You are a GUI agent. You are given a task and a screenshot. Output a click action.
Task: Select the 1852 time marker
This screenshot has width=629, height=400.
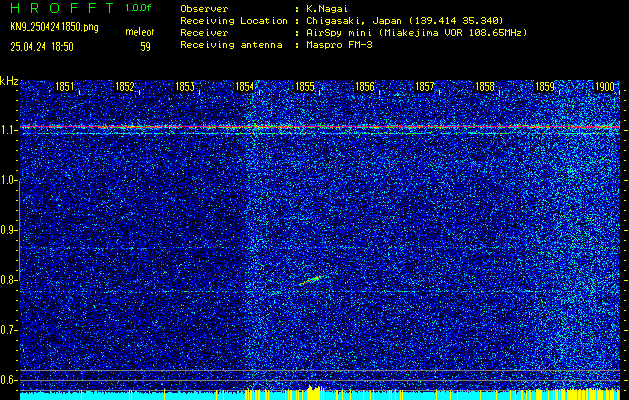point(125,87)
